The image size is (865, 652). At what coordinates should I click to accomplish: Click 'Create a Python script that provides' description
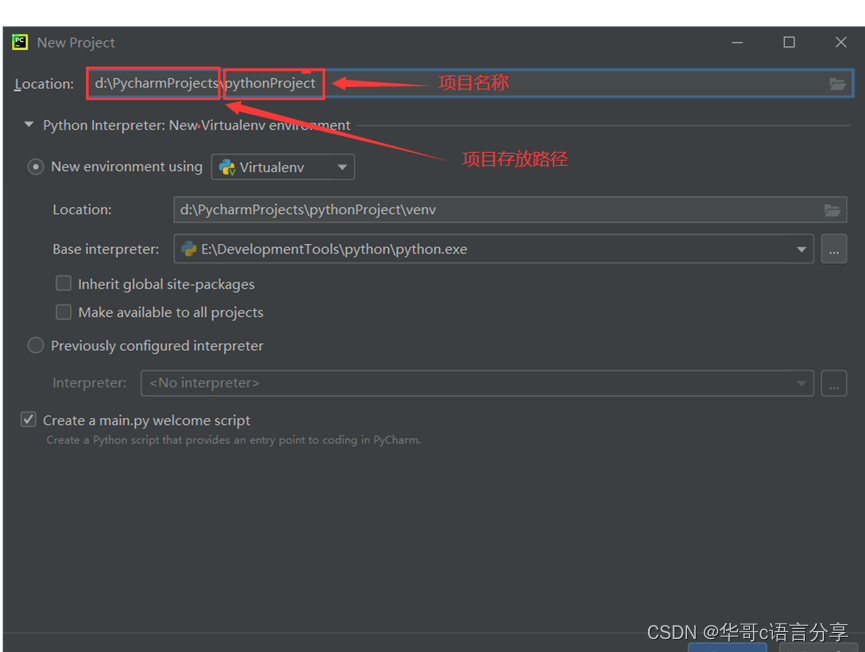pos(233,440)
